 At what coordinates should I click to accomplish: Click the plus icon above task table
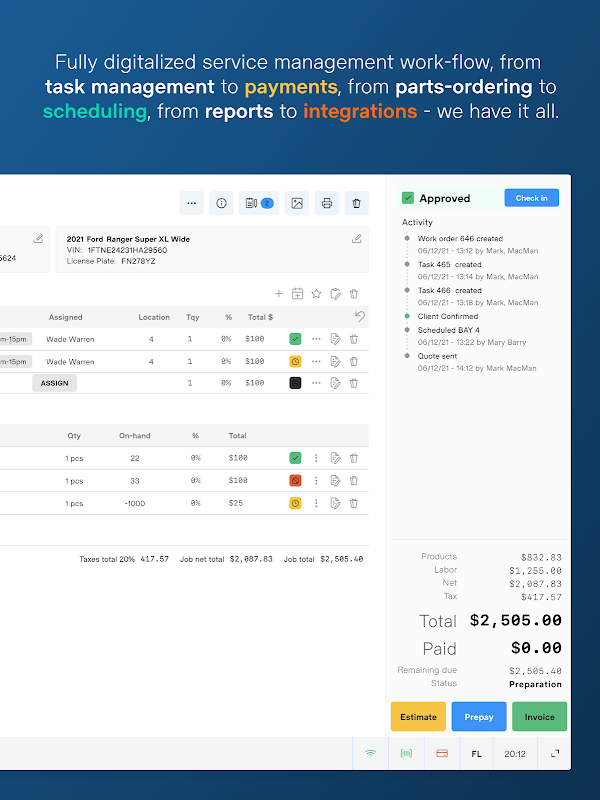279,293
